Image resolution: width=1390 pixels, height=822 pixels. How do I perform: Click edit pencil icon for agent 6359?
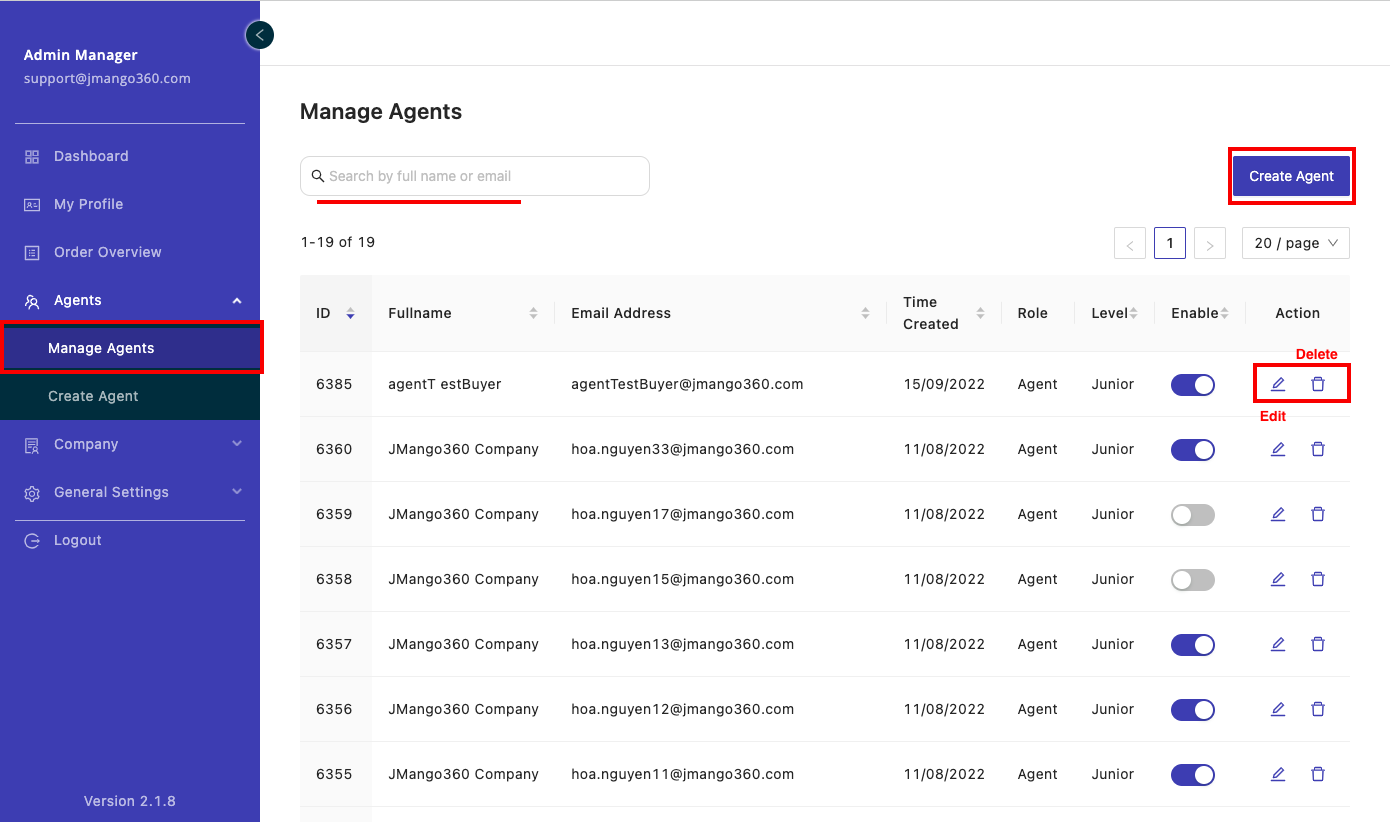point(1277,514)
